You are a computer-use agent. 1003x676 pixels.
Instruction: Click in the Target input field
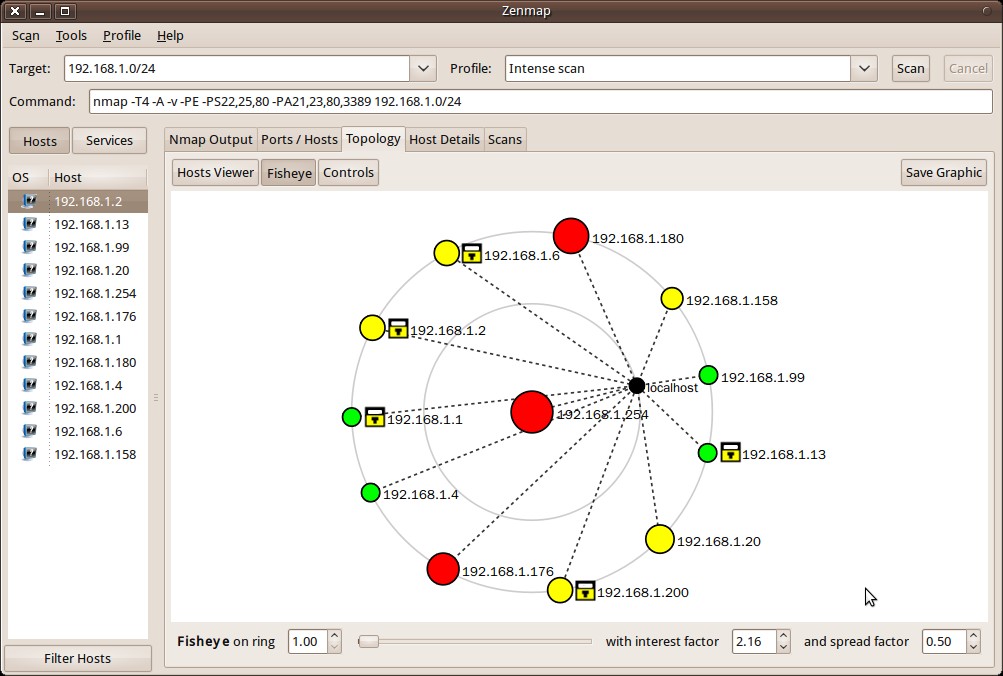point(237,68)
